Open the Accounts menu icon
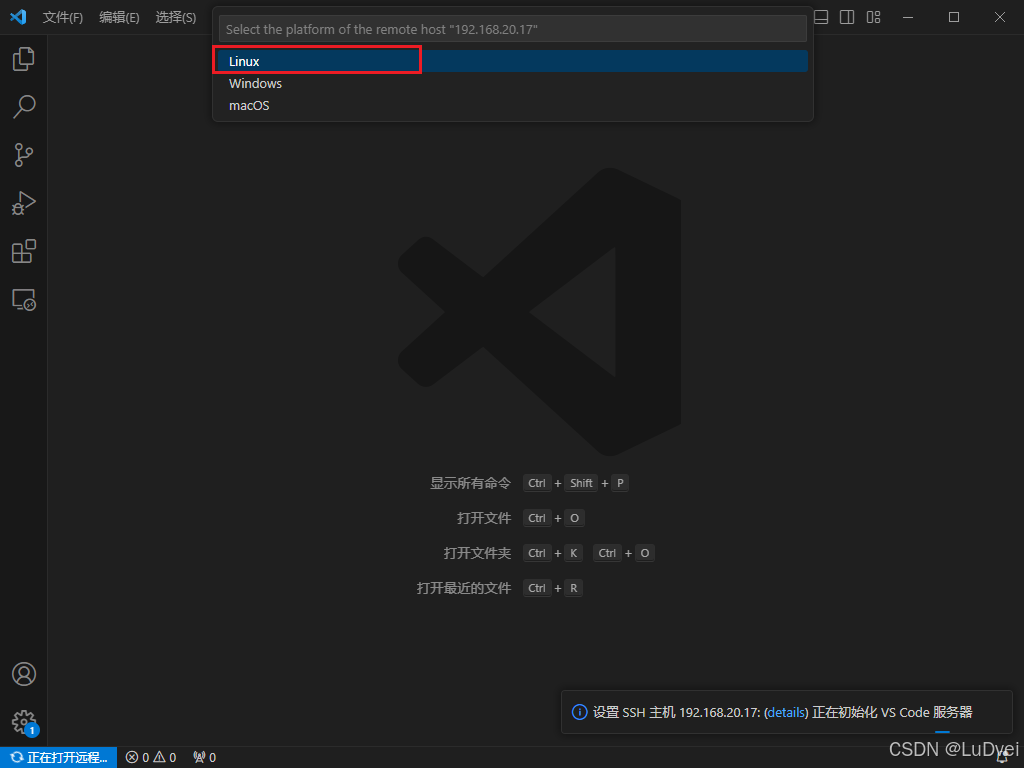The width and height of the screenshot is (1024, 768). tap(24, 674)
